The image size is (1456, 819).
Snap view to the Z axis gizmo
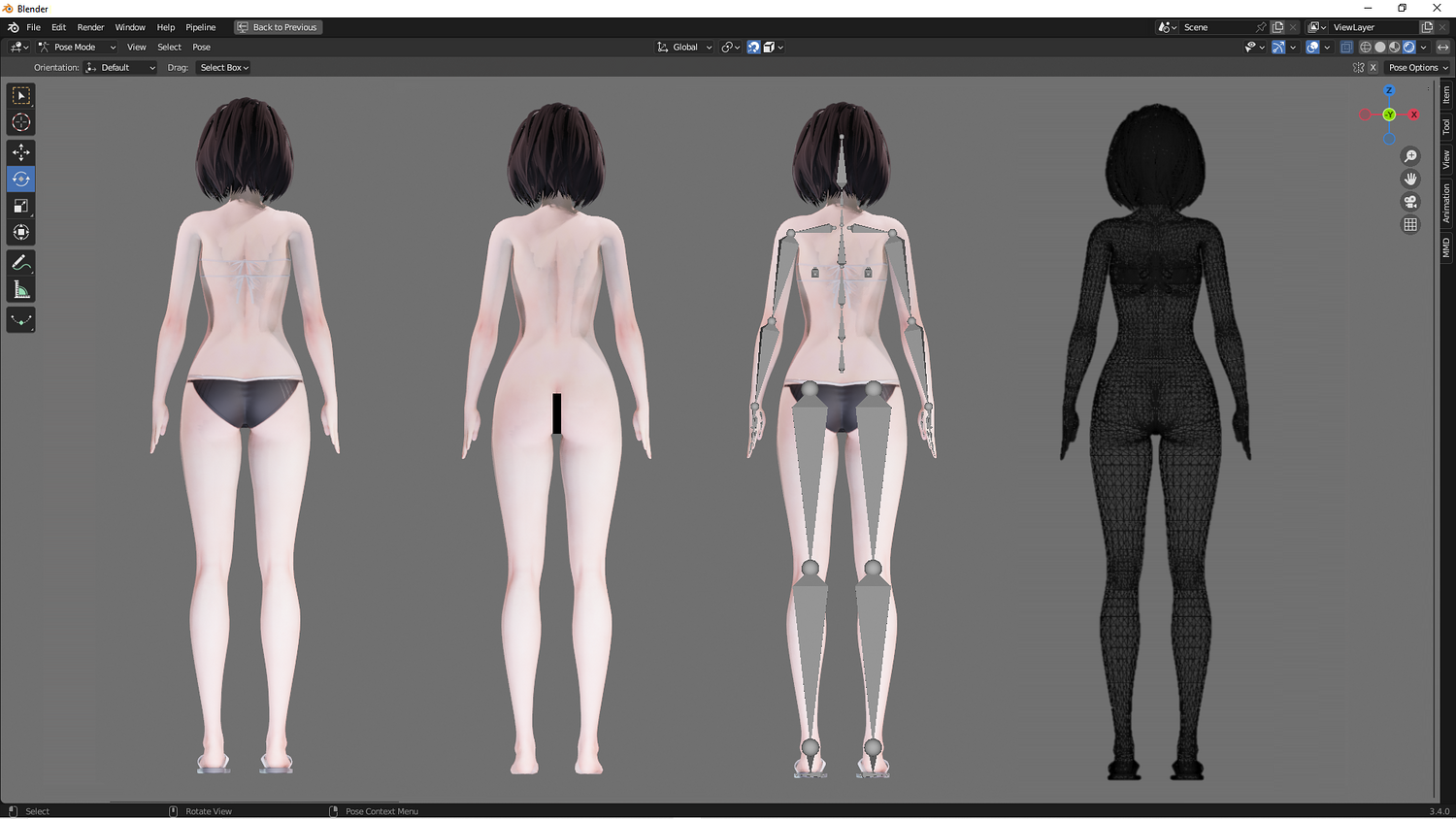click(1389, 90)
